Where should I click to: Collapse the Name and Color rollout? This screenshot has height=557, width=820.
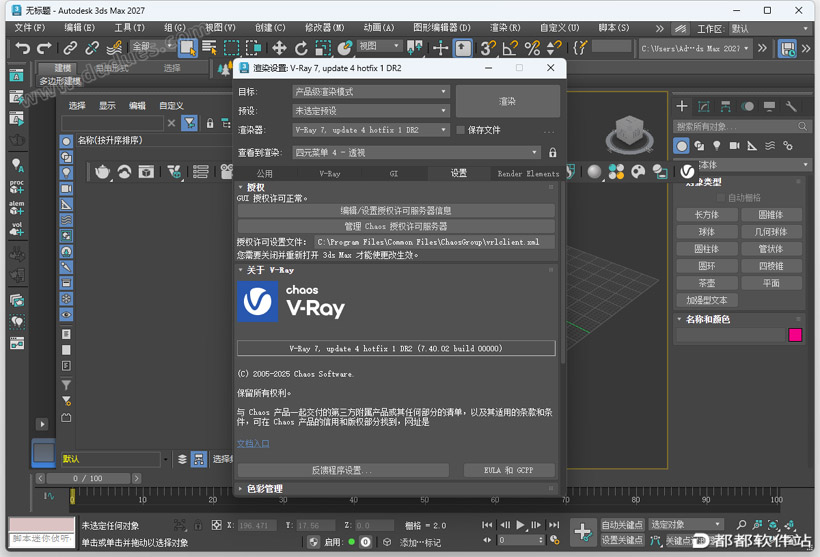[679, 319]
